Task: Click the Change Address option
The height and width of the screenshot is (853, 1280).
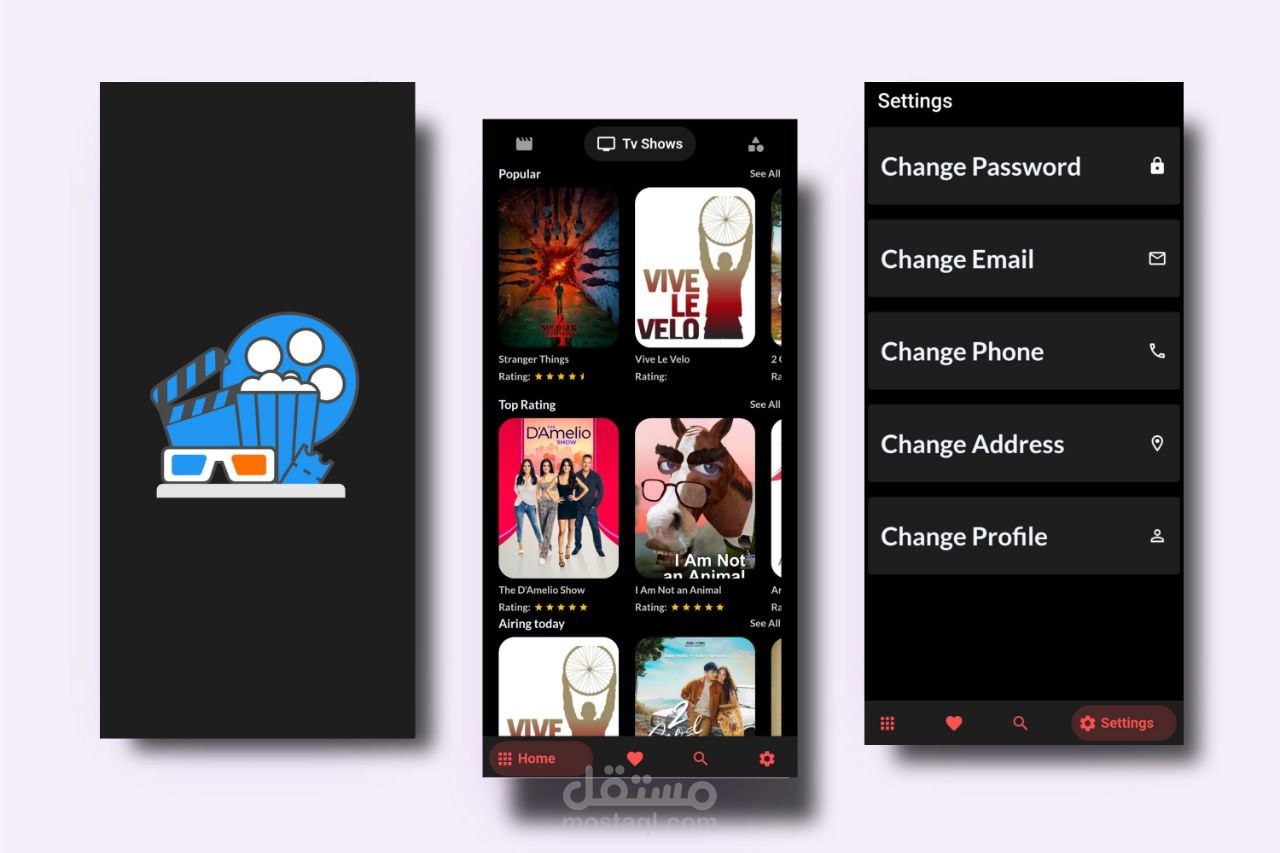Action: coord(1024,443)
